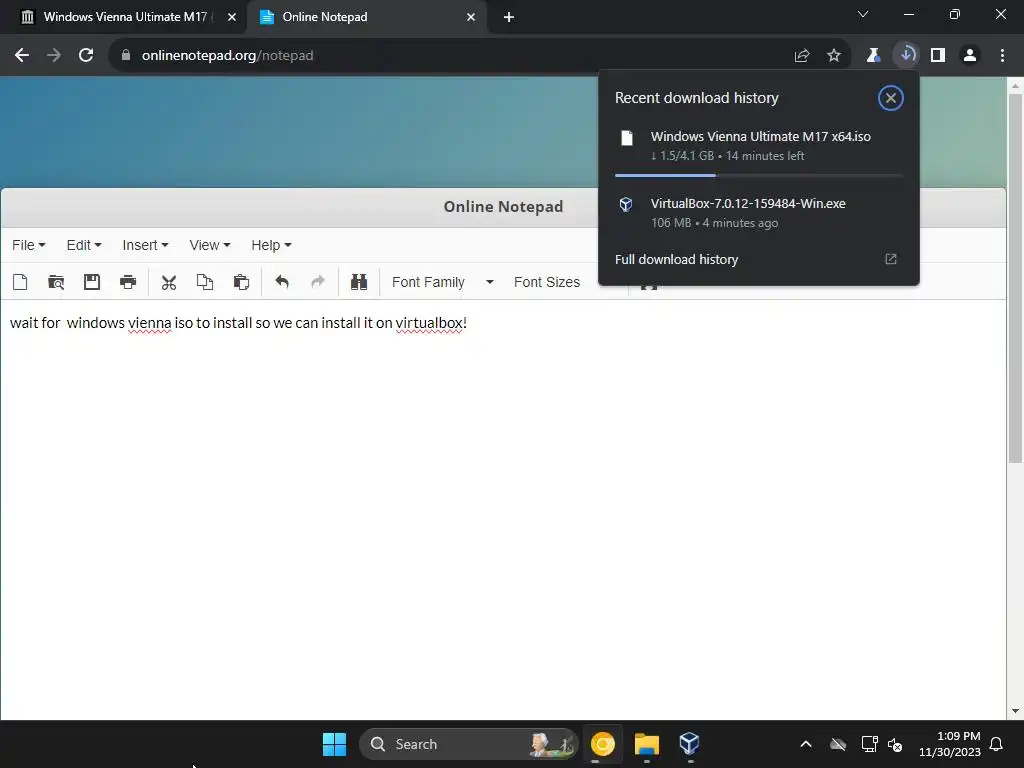
Task: Open the clock and date in taskbar
Action: coord(950,744)
